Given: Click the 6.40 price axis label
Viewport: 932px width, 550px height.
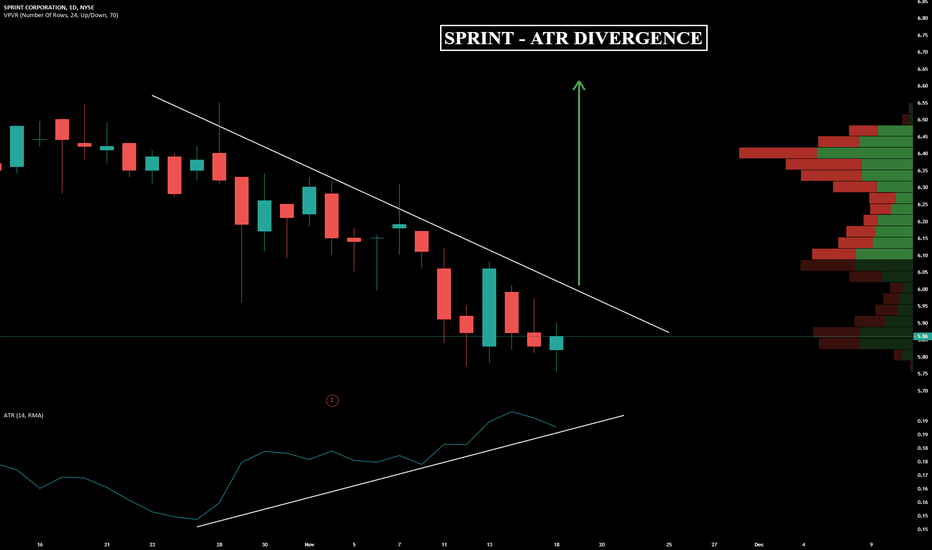Looking at the screenshot, I should point(922,153).
